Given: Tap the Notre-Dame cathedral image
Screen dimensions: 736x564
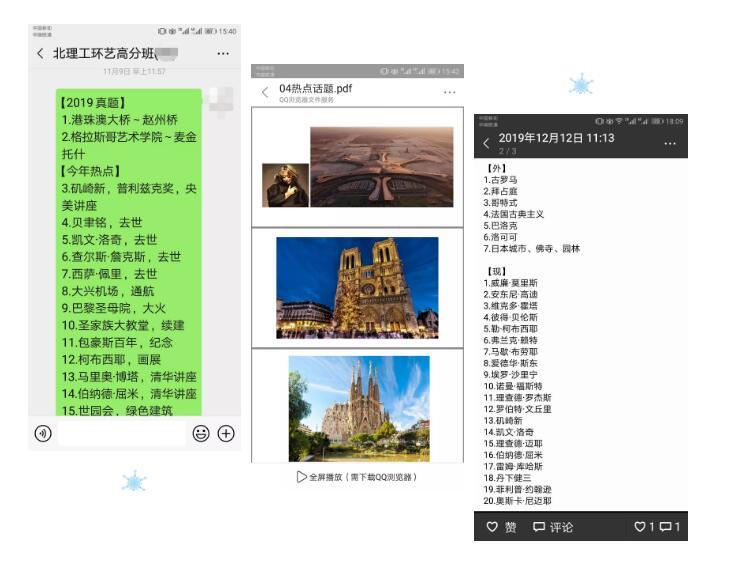Looking at the screenshot, I should [x=357, y=288].
